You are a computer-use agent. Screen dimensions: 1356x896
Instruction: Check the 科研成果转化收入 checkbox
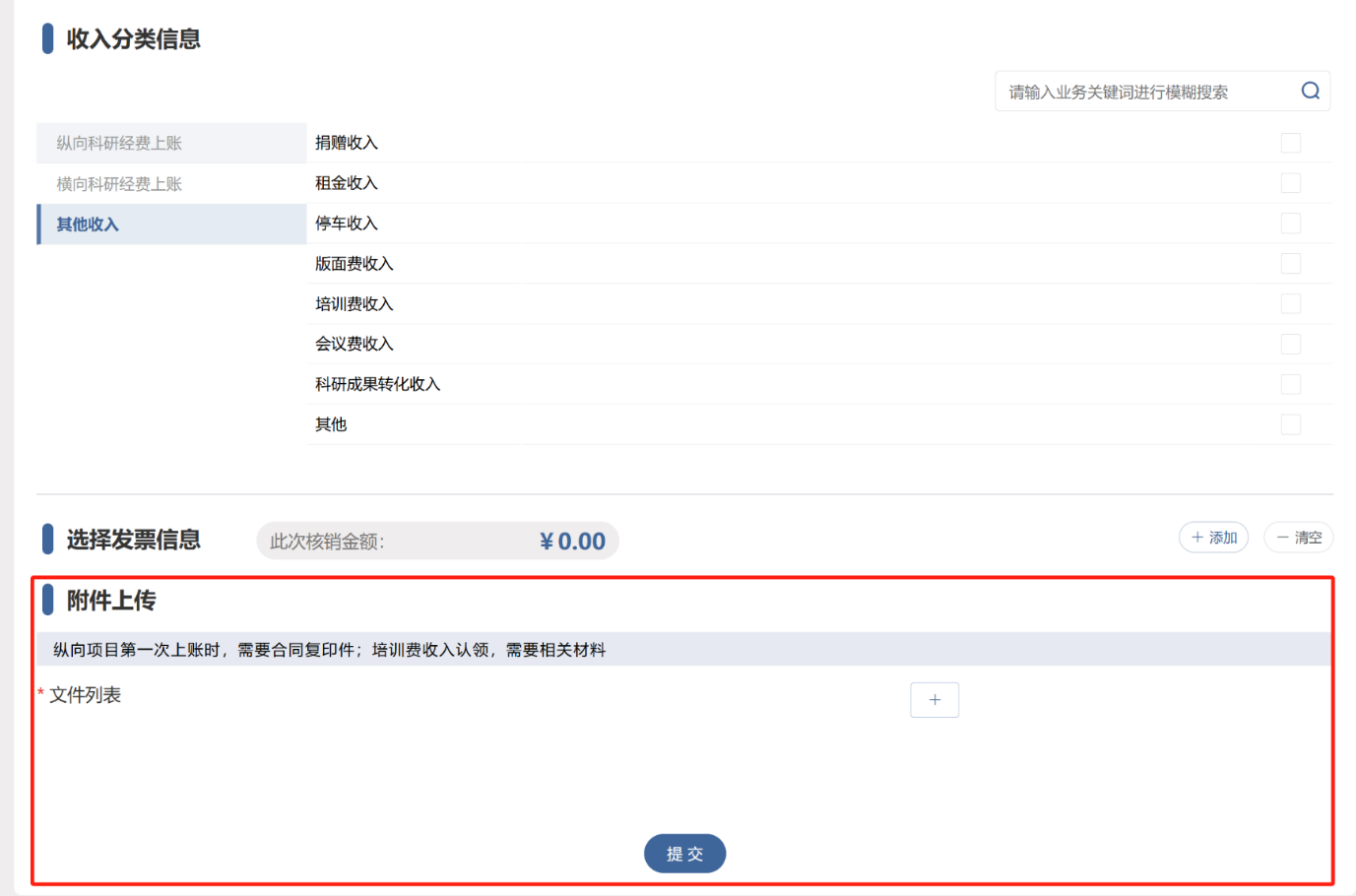(1290, 384)
